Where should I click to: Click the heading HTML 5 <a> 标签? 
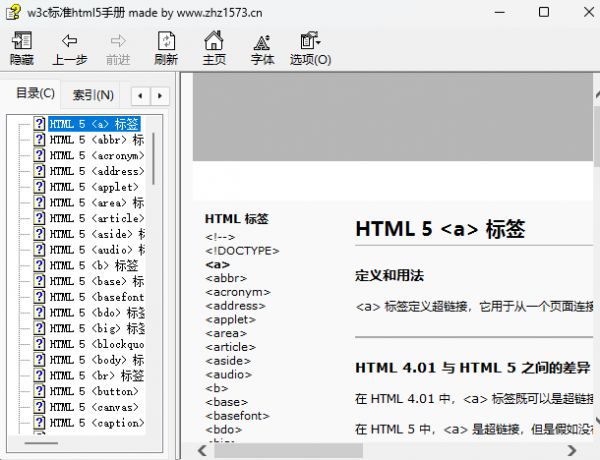(x=440, y=229)
